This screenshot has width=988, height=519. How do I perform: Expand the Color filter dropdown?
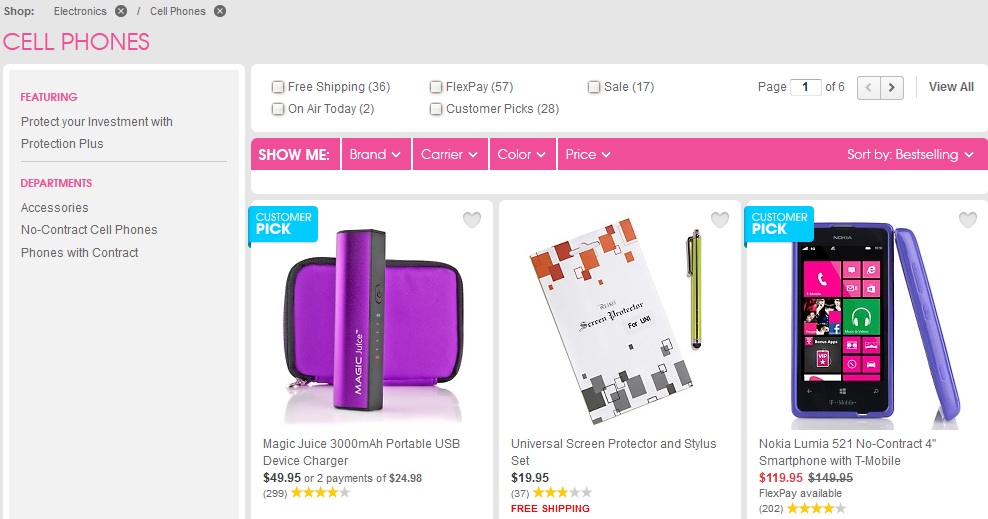(522, 154)
